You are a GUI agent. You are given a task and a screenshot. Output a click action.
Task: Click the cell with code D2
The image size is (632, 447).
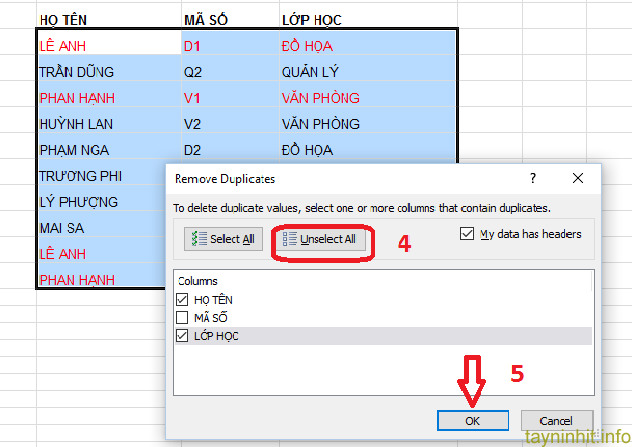pos(192,150)
